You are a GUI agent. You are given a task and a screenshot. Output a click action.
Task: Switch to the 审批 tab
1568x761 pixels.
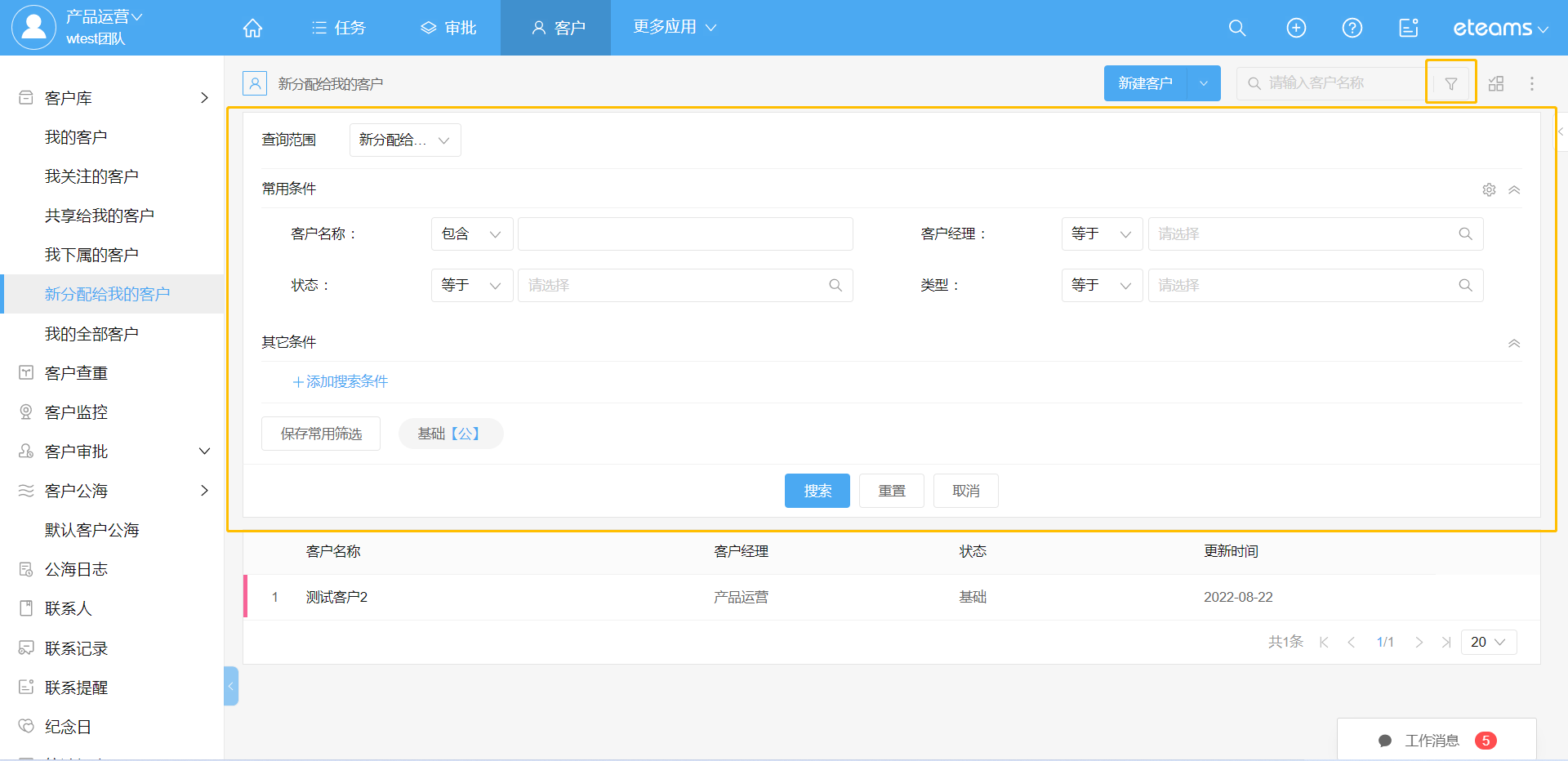[448, 28]
